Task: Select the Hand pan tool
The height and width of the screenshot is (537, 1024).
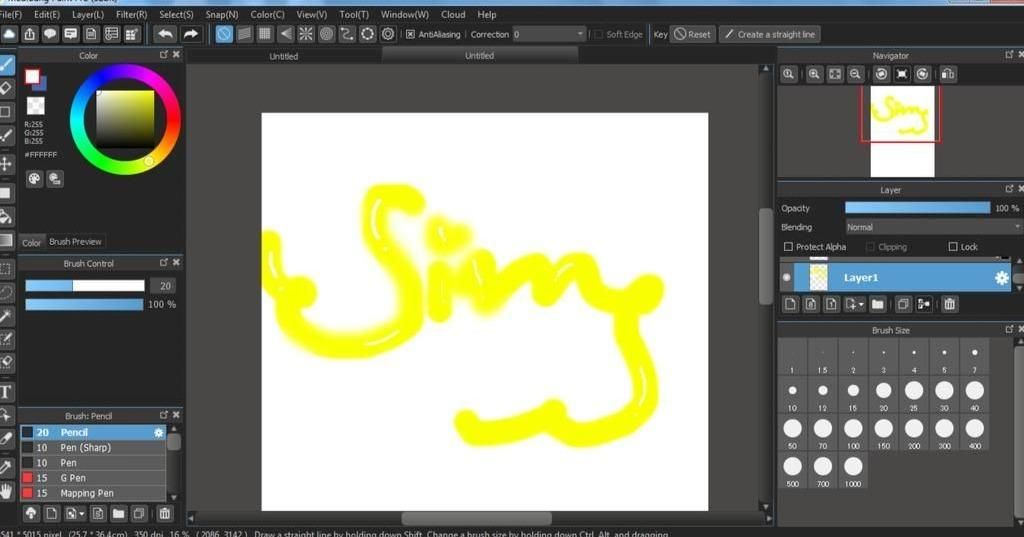Action: [7, 491]
